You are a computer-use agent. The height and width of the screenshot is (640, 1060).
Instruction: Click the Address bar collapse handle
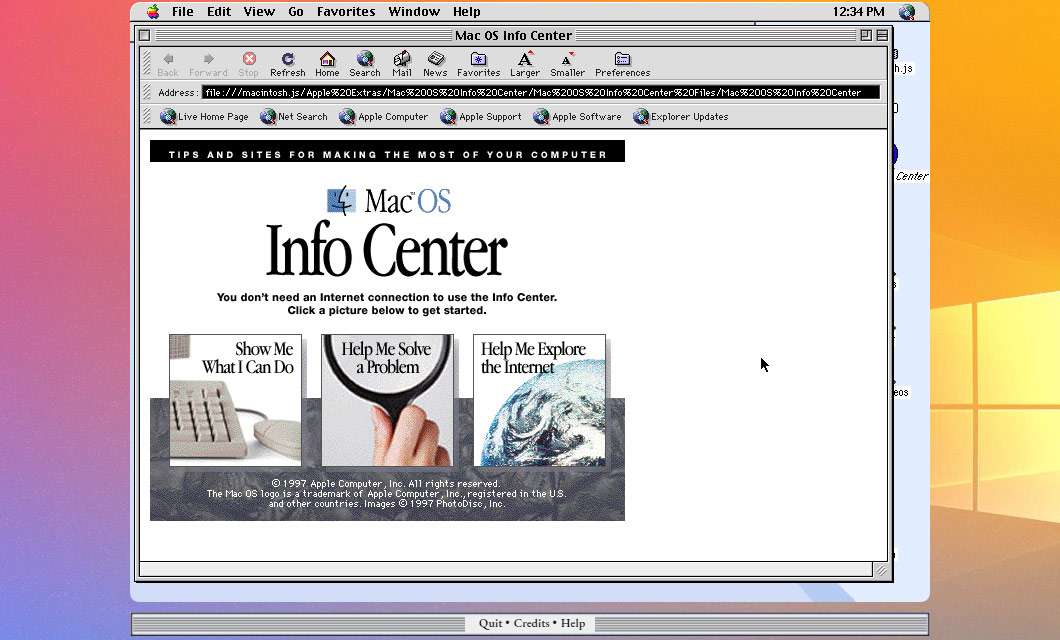(147, 93)
